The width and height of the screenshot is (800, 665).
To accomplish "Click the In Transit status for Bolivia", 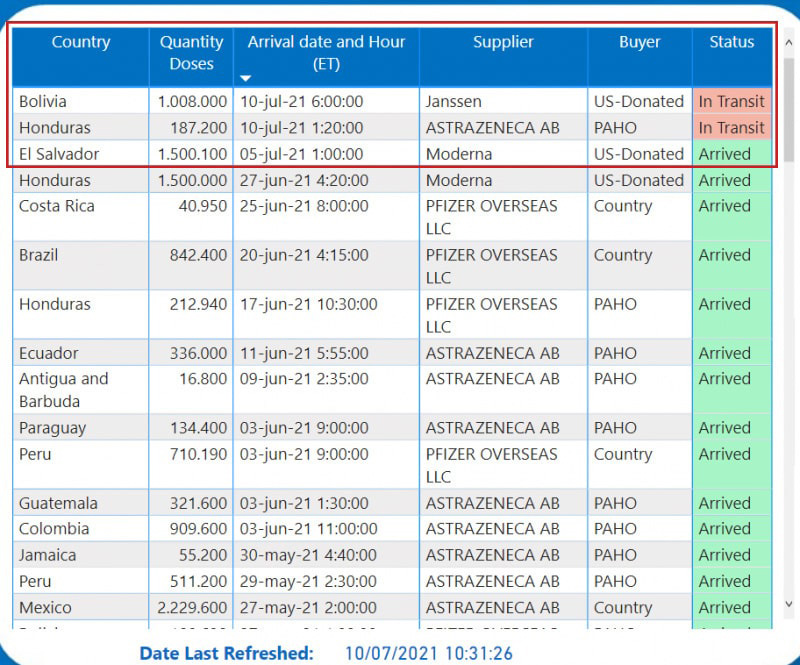I will pos(731,102).
